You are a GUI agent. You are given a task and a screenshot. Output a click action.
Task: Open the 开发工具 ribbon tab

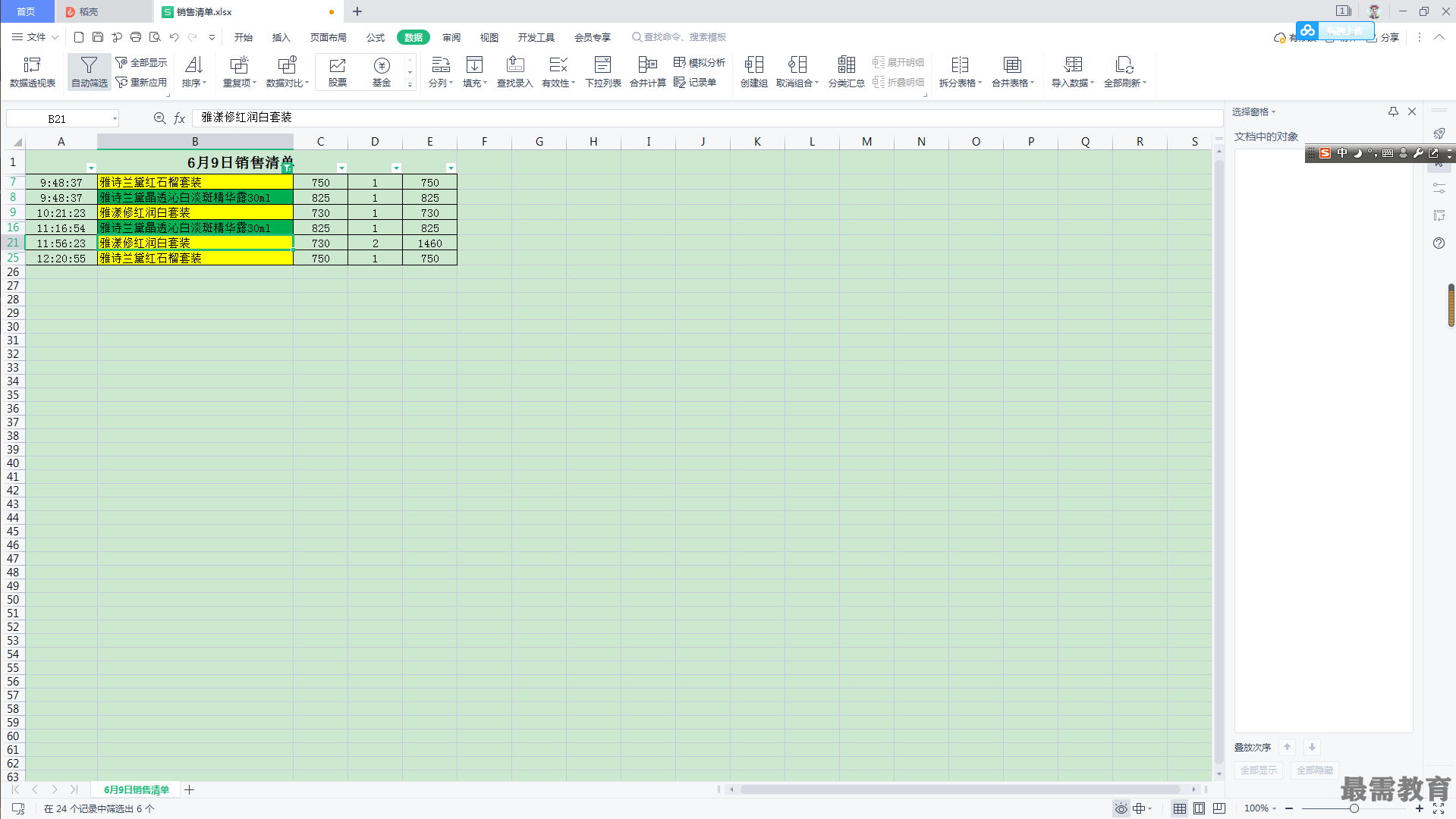click(x=536, y=37)
